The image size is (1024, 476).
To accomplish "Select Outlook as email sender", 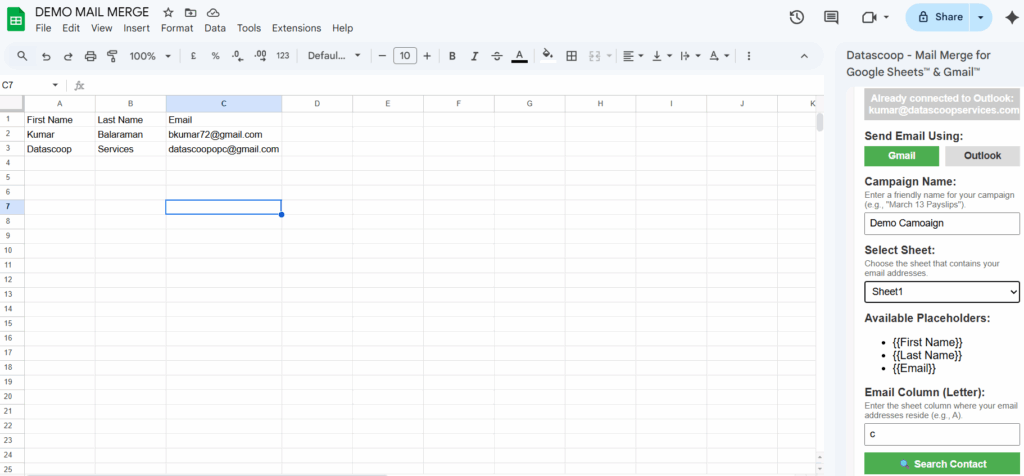I will (981, 156).
